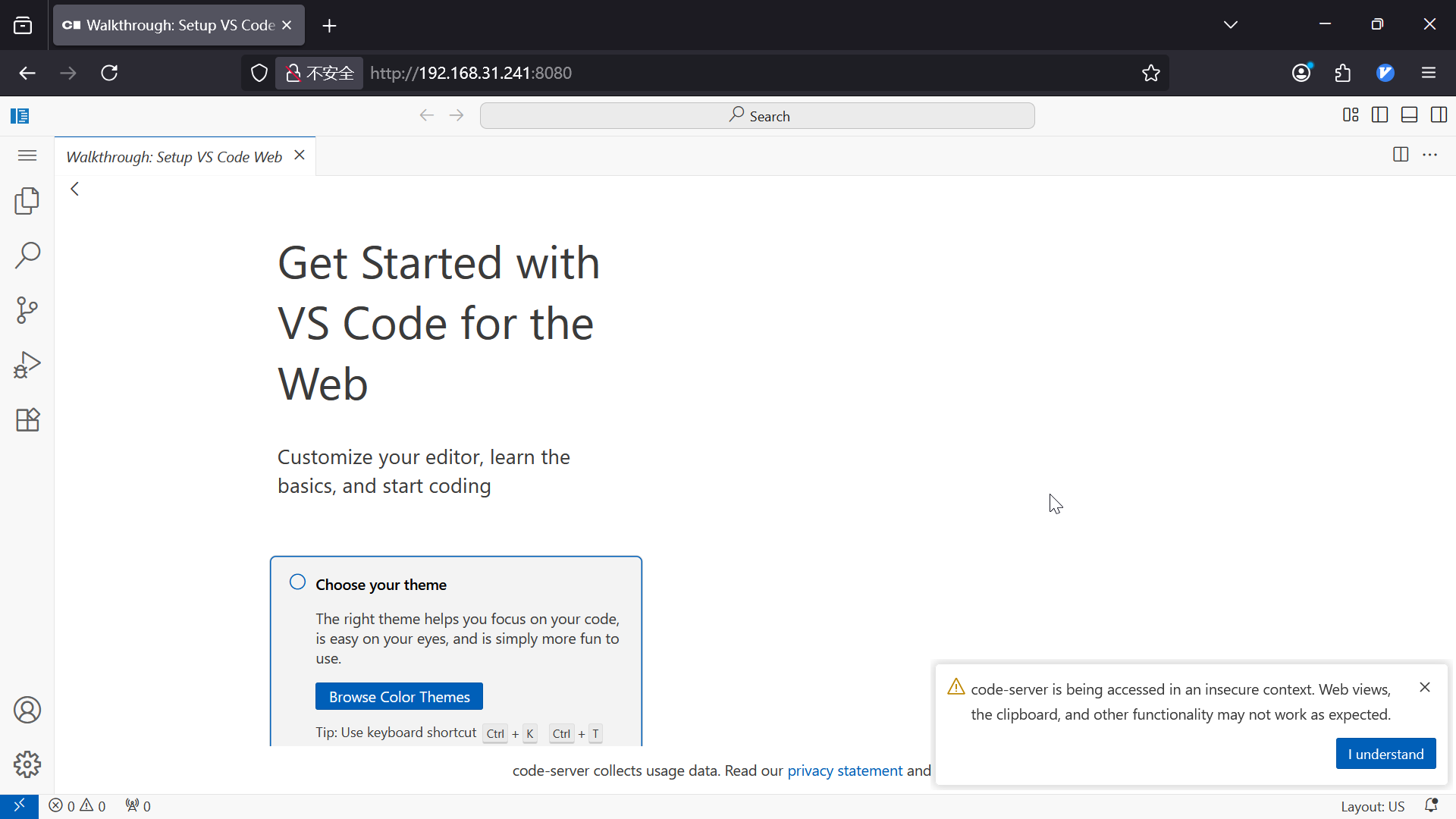The image size is (1456, 819).
Task: Open the Explorer view in the activity bar
Action: pyautogui.click(x=27, y=201)
